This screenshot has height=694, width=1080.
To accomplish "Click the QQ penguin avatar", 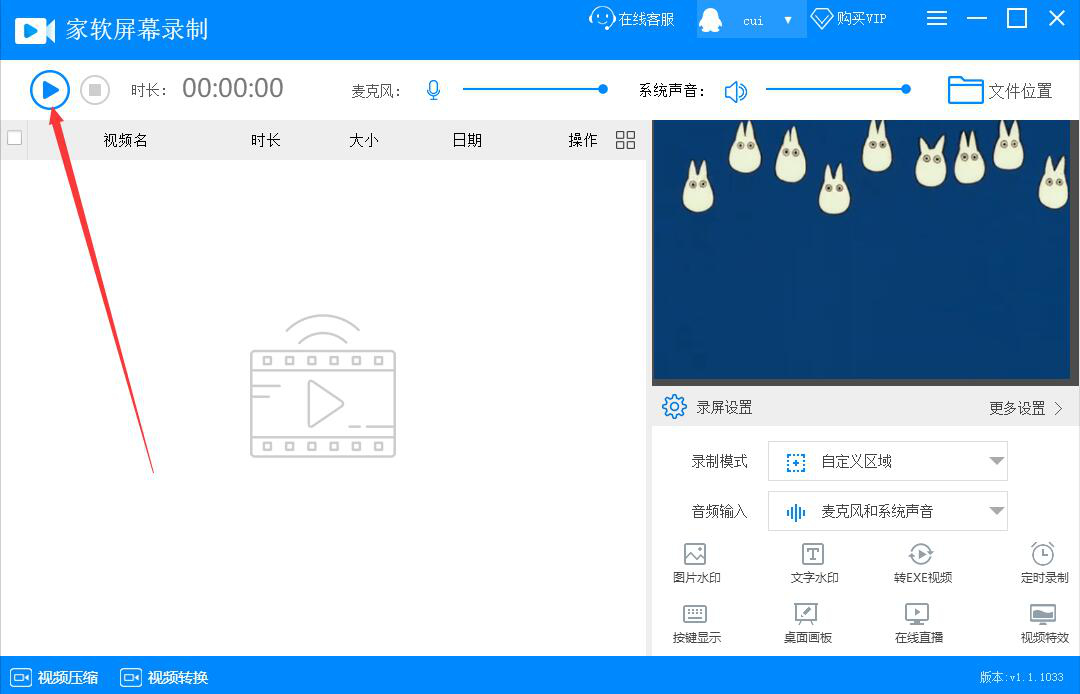I will (710, 19).
